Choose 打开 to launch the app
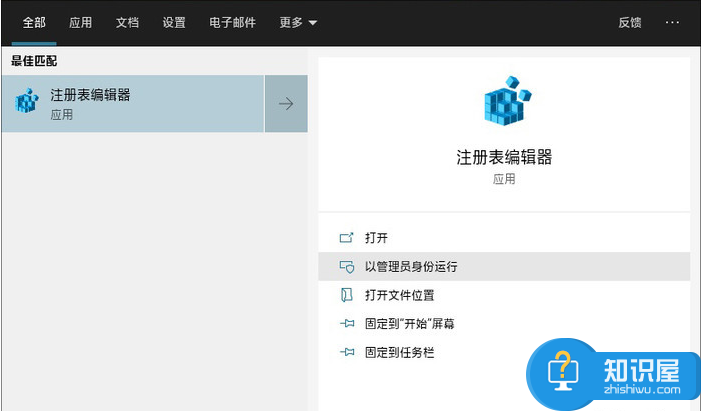701x411 pixels. (x=504, y=237)
